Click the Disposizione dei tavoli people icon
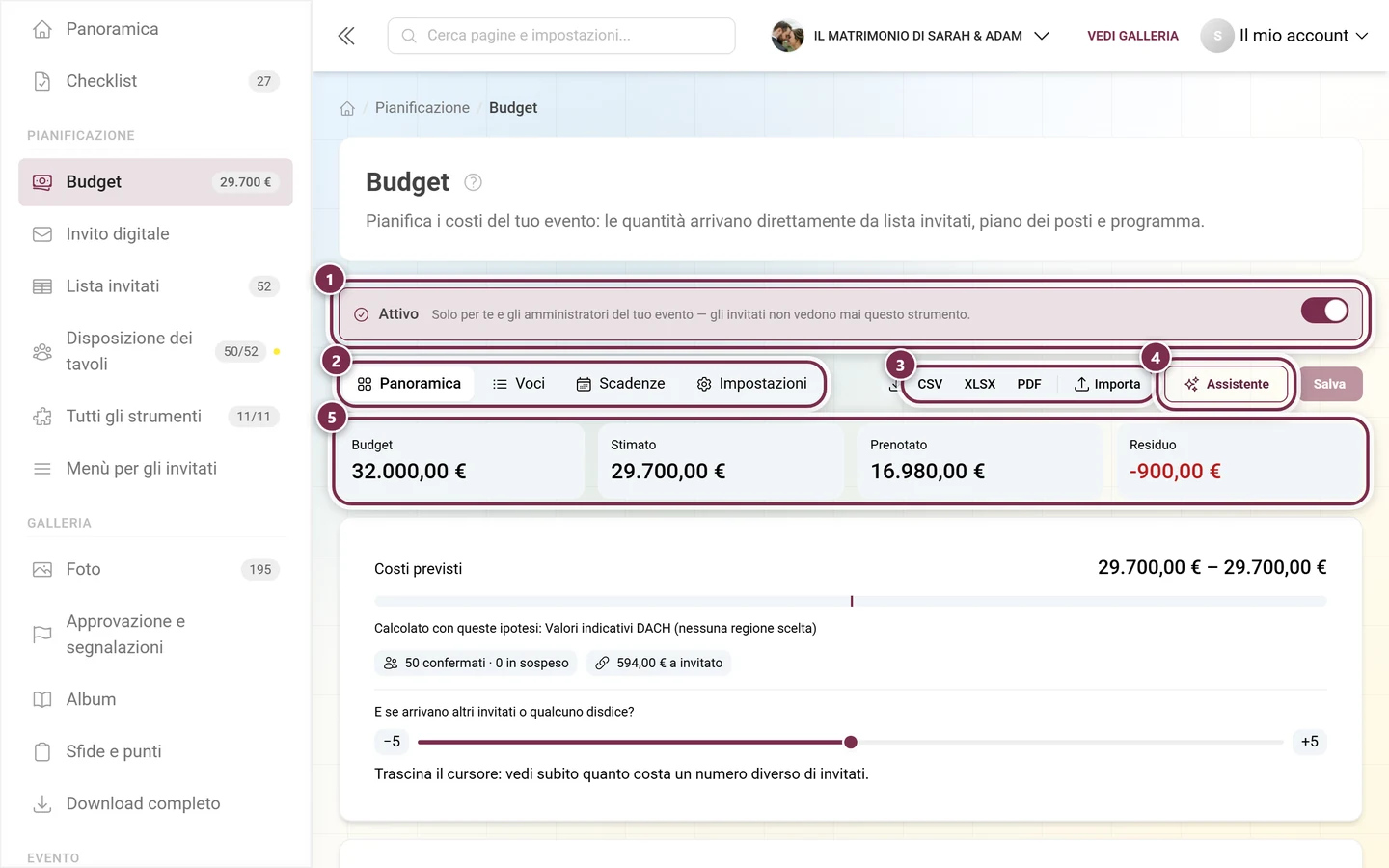 point(42,352)
